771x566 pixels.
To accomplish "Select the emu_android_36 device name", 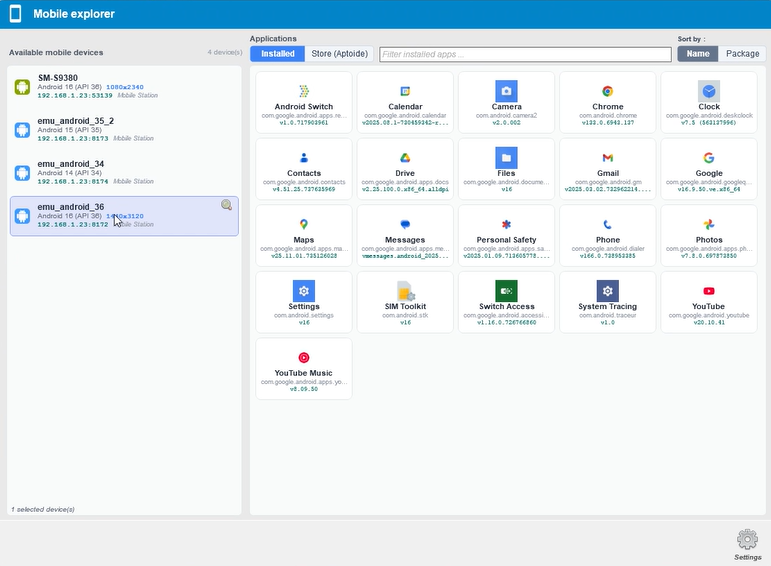I will tap(71, 207).
